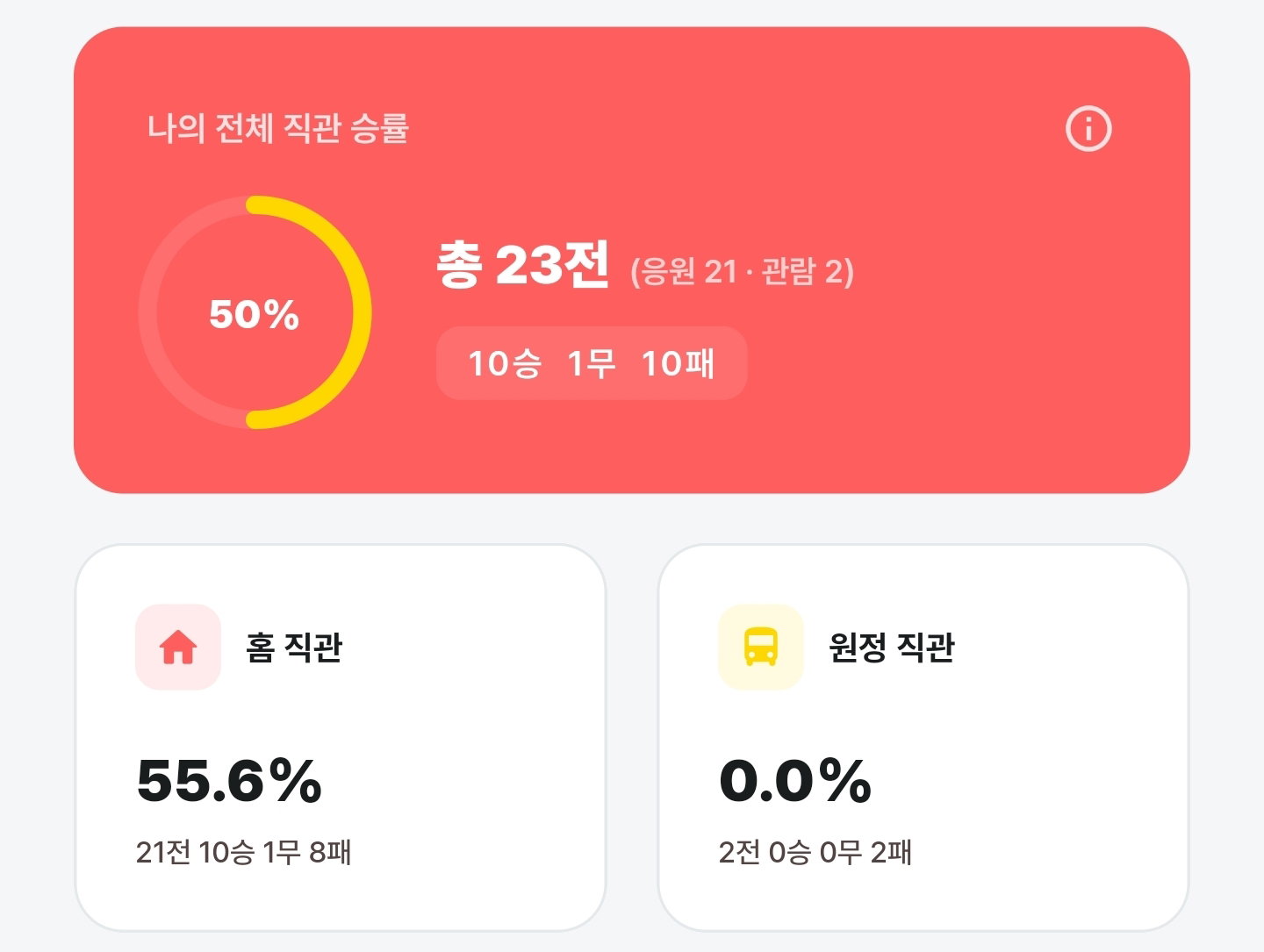Select the 21전 10승 1무 8패 record
Image resolution: width=1264 pixels, height=952 pixels.
point(243,852)
